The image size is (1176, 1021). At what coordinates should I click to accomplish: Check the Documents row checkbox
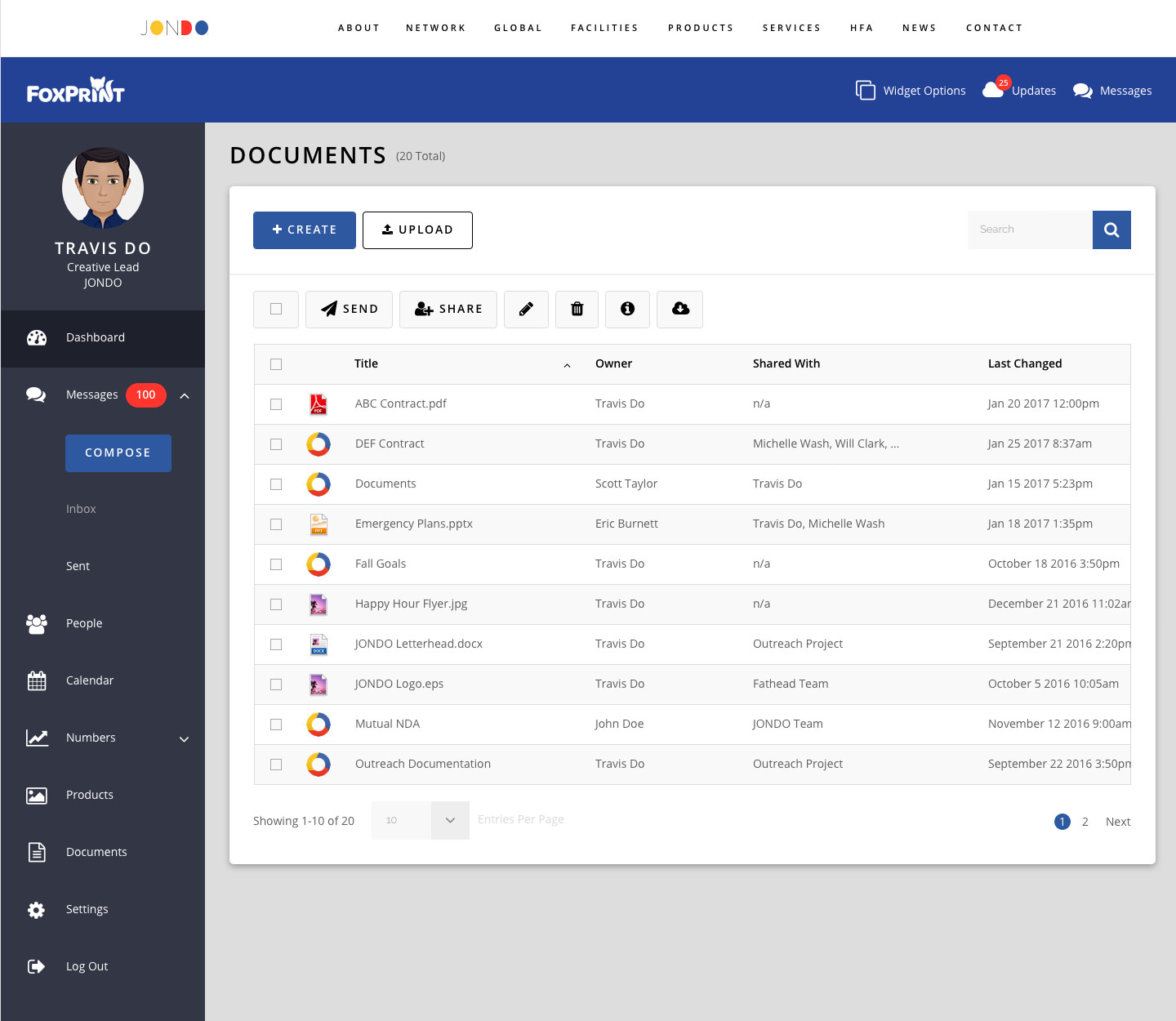(x=276, y=484)
